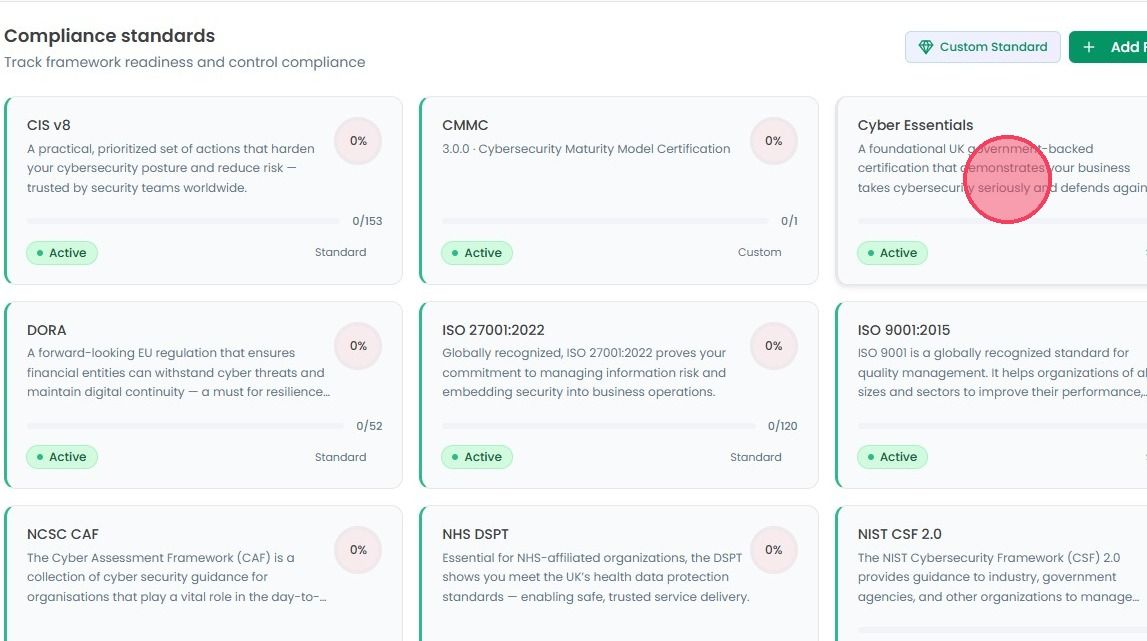This screenshot has width=1147, height=641.
Task: Click the Custom Standard diamond icon
Action: [925, 47]
